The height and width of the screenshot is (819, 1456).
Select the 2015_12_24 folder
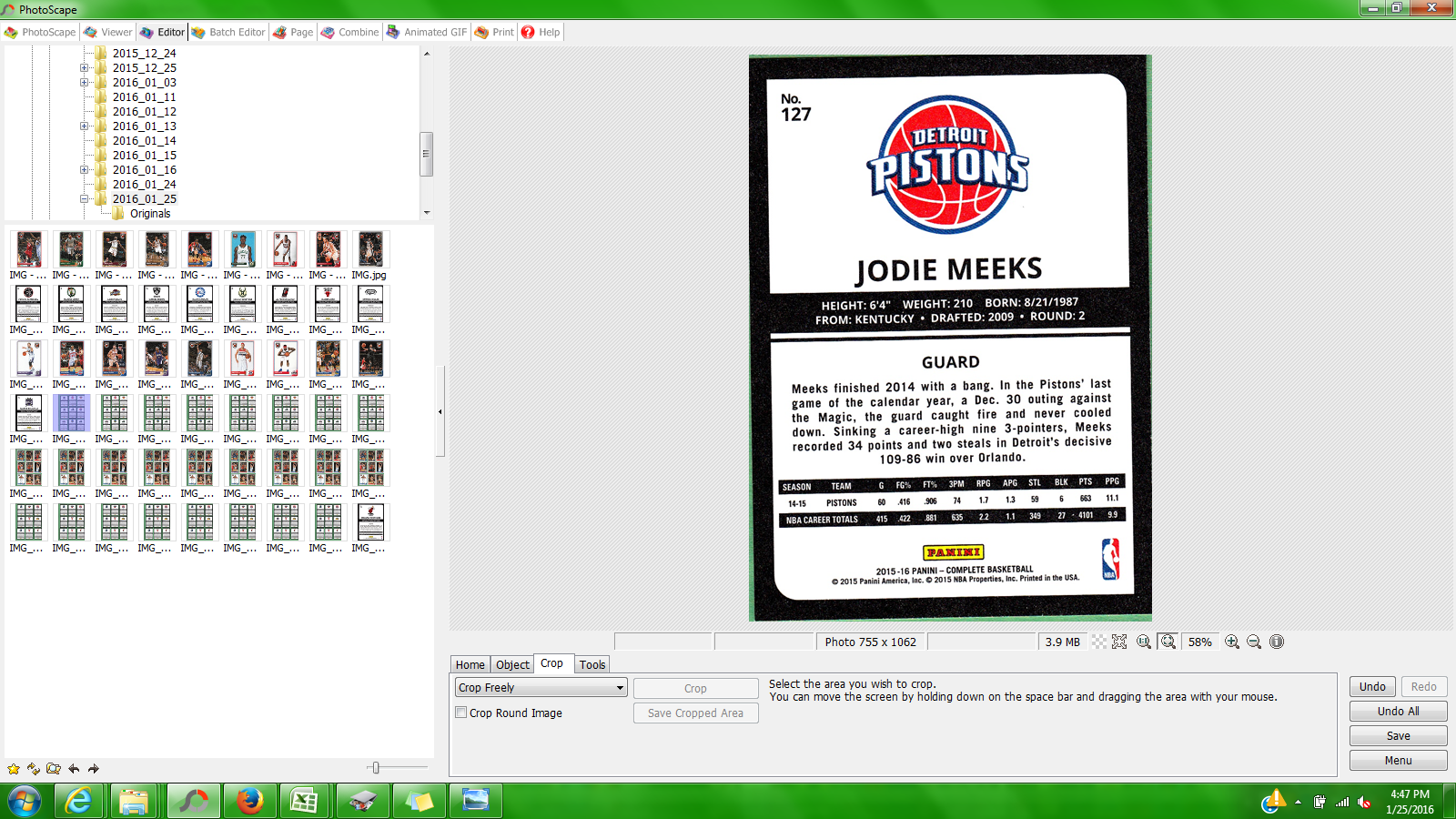(145, 53)
